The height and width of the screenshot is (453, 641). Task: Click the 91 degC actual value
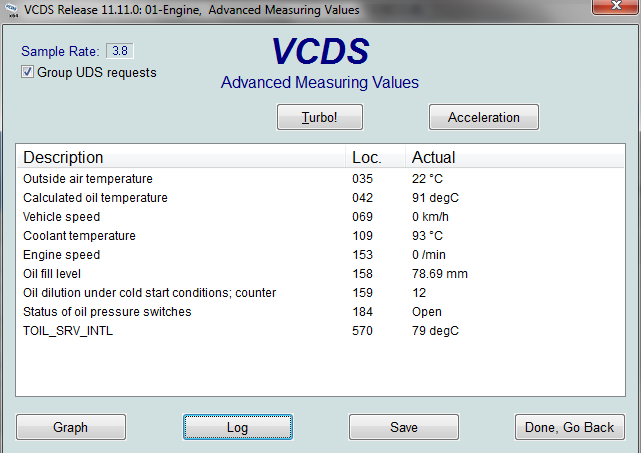[x=435, y=198]
